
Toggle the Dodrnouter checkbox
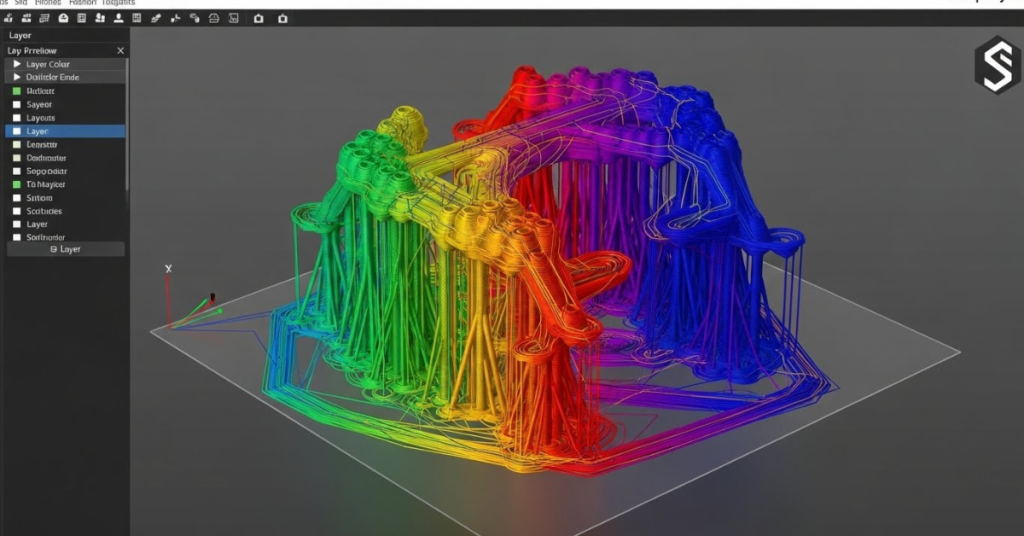point(17,158)
